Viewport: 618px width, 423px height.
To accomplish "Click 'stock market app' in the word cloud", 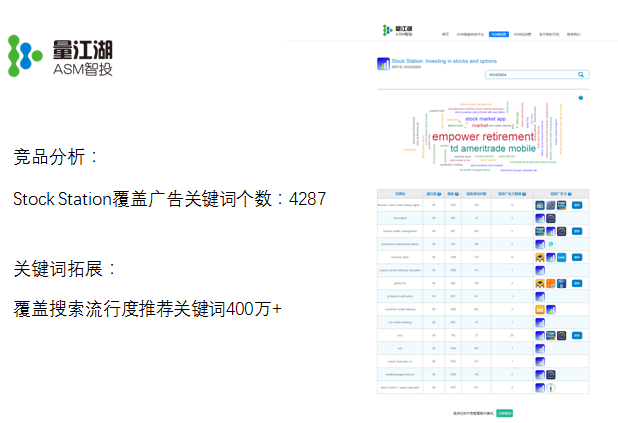I will (485, 119).
